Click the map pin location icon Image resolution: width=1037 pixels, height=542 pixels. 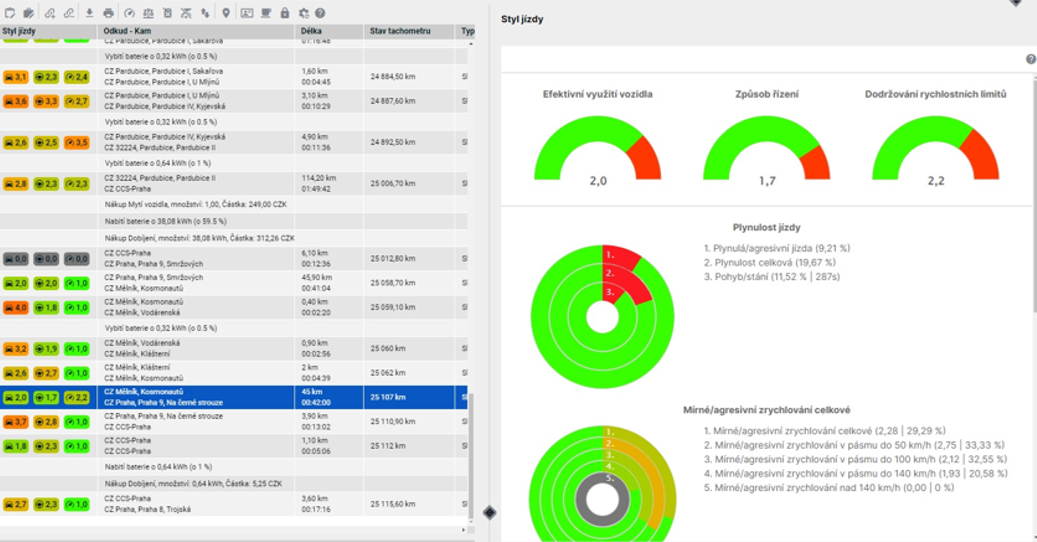coord(226,13)
